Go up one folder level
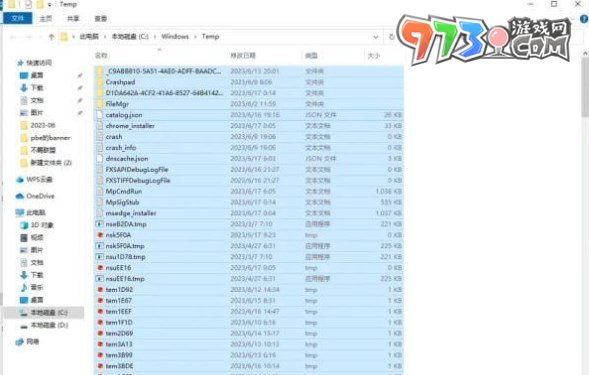Screen dimensions: 589x375 coord(51,36)
